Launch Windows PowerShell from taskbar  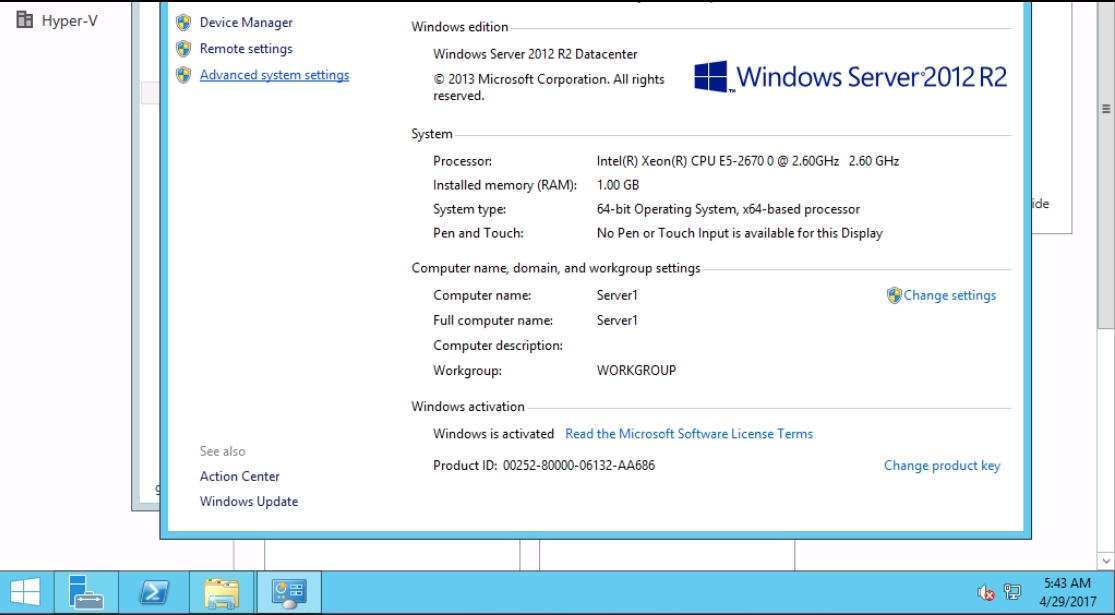point(154,592)
